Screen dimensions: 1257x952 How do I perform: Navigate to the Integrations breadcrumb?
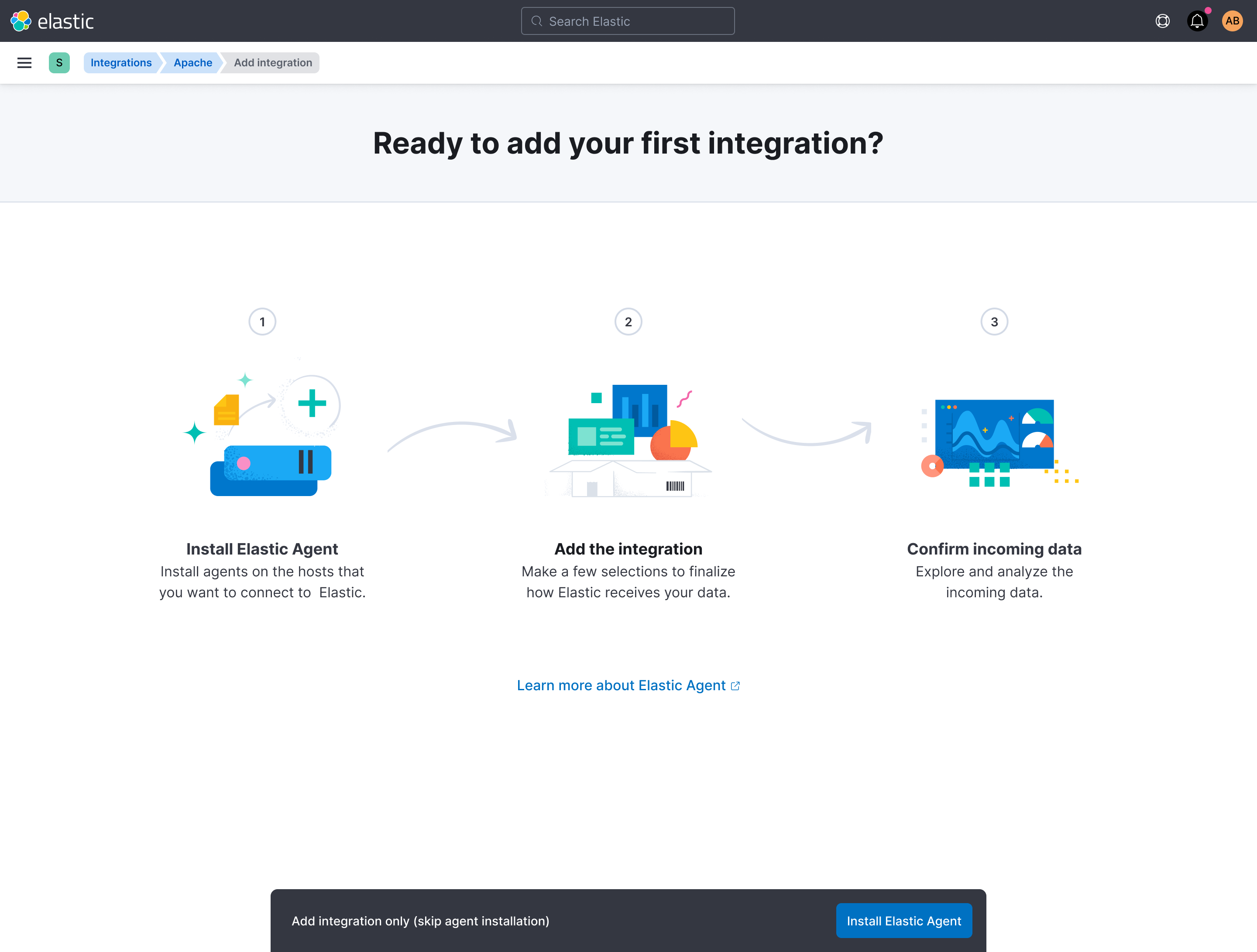(121, 62)
